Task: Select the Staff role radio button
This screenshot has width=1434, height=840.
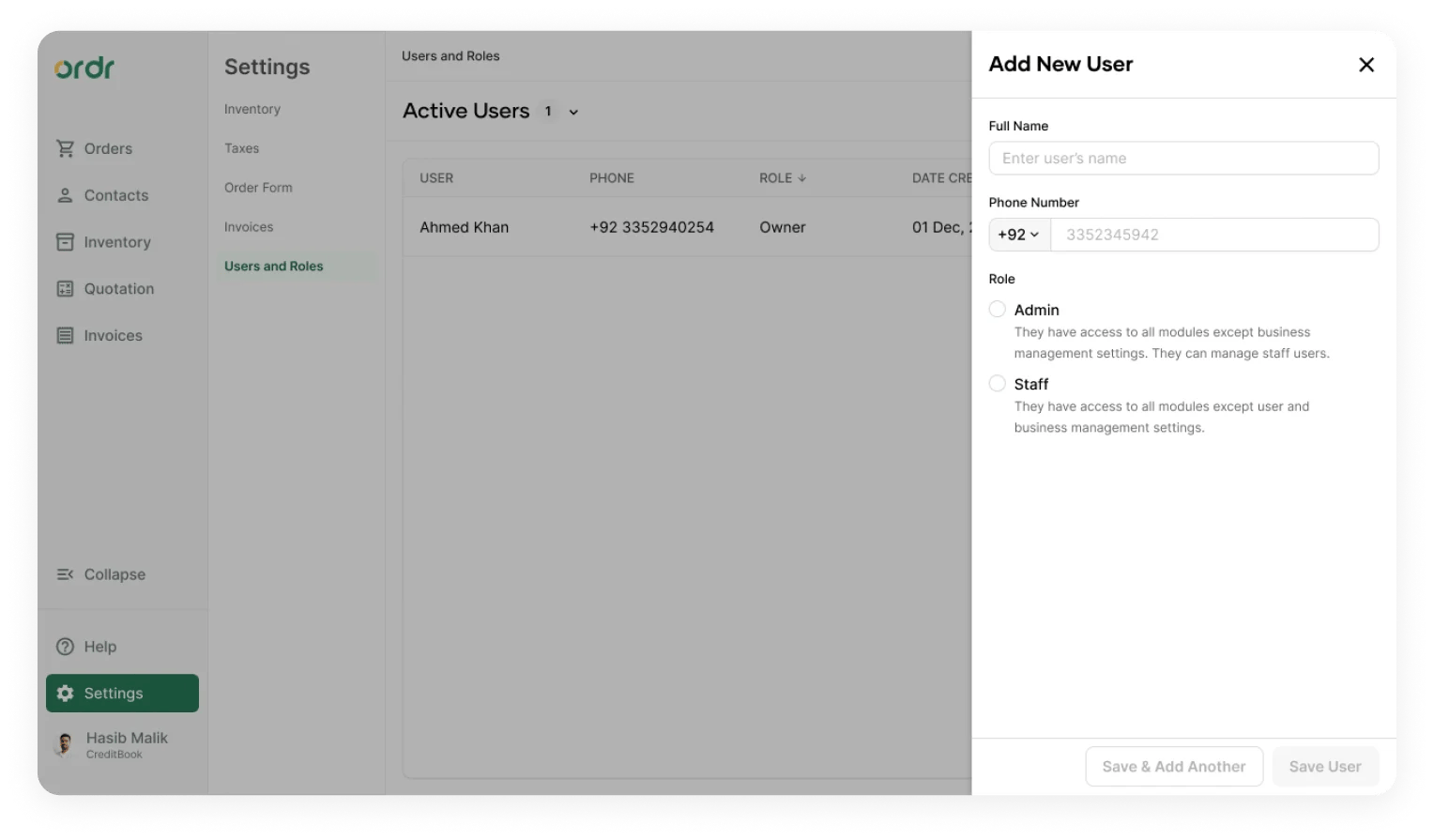Action: (997, 383)
